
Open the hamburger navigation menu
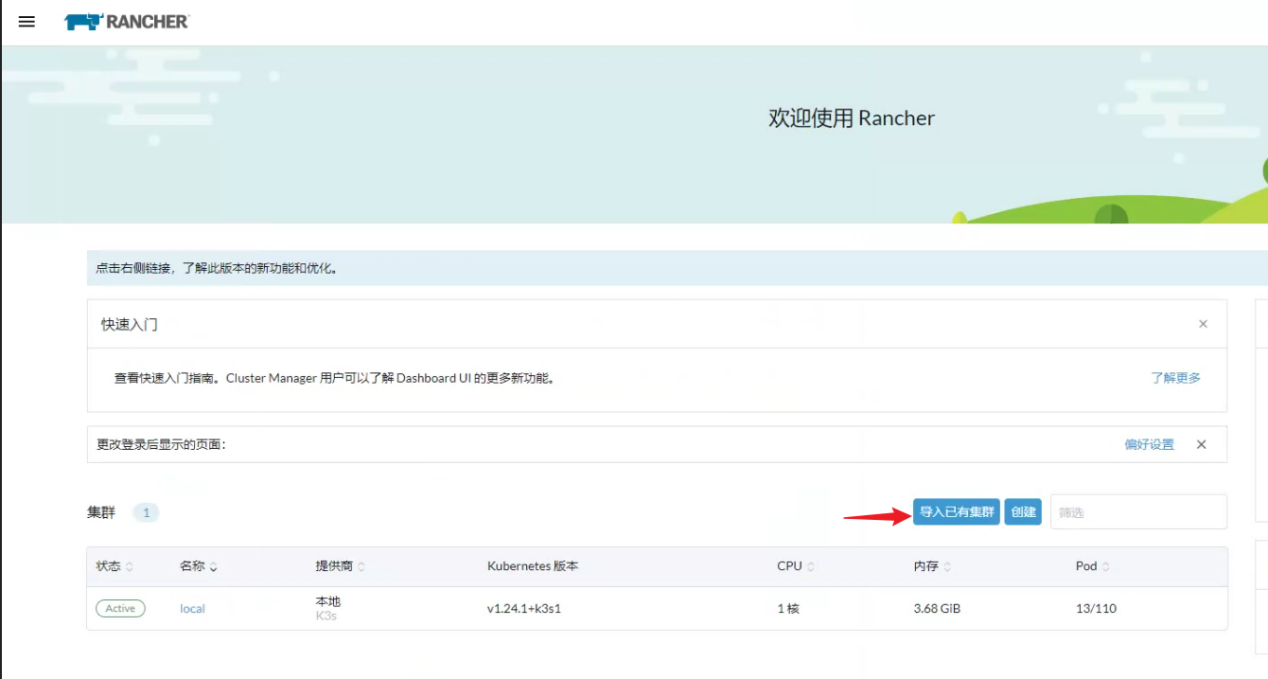point(27,21)
